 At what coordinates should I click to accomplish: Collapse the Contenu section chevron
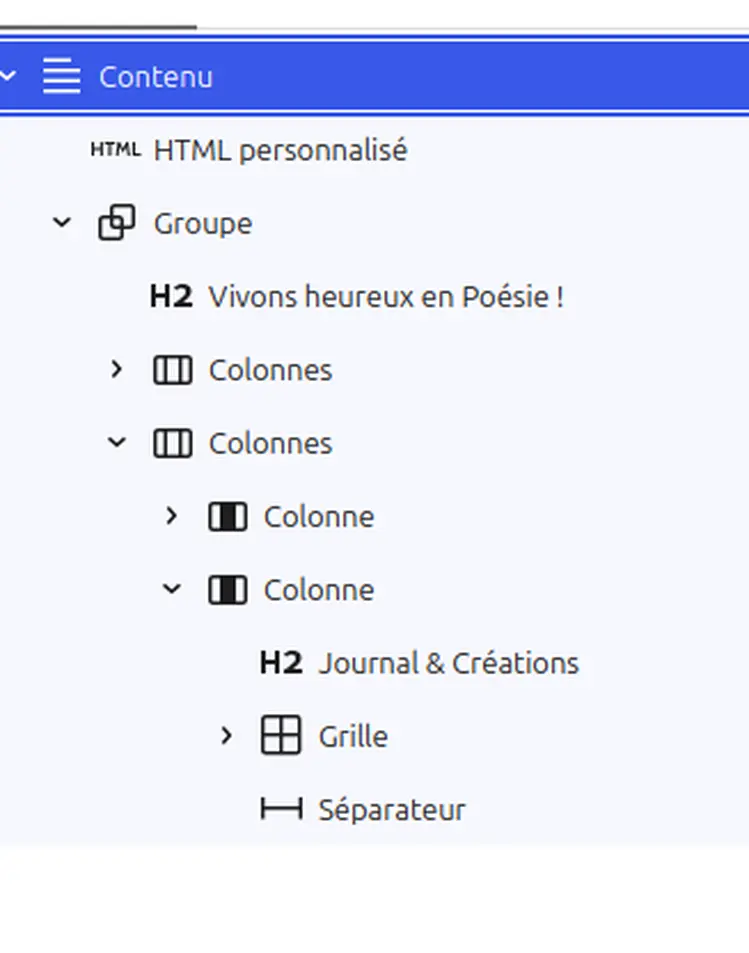click(x=8, y=76)
